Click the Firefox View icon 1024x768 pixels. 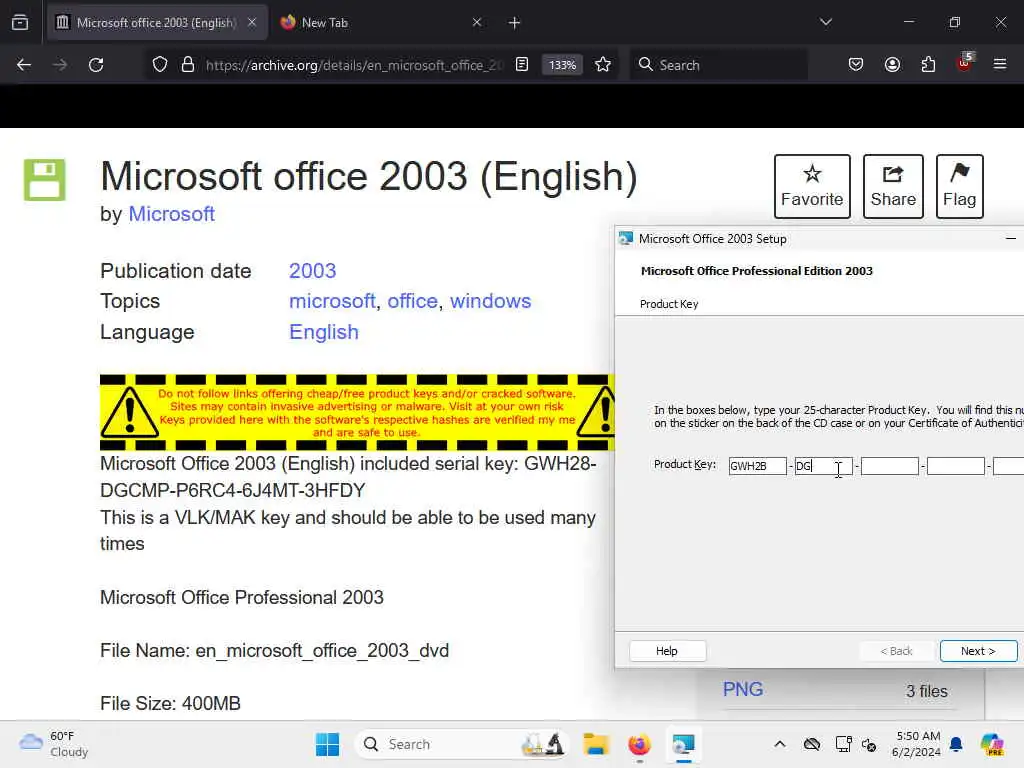[x=20, y=23]
